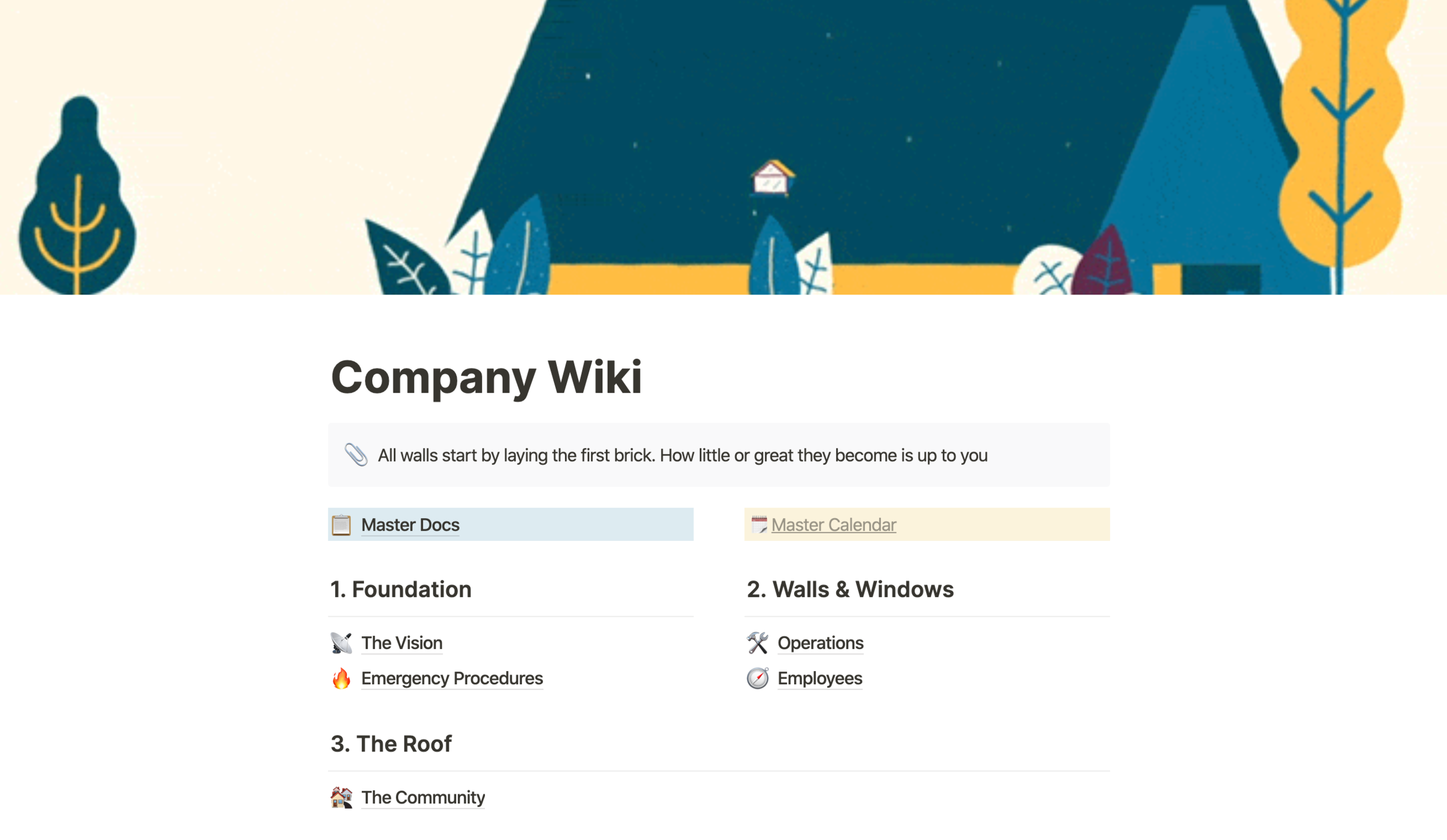
Task: Click the calendar icon next to Master Calendar
Action: click(x=758, y=524)
